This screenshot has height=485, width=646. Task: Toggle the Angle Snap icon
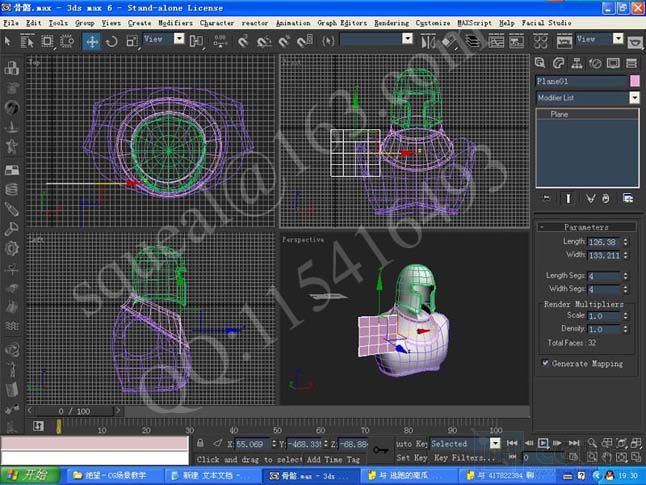click(x=264, y=41)
